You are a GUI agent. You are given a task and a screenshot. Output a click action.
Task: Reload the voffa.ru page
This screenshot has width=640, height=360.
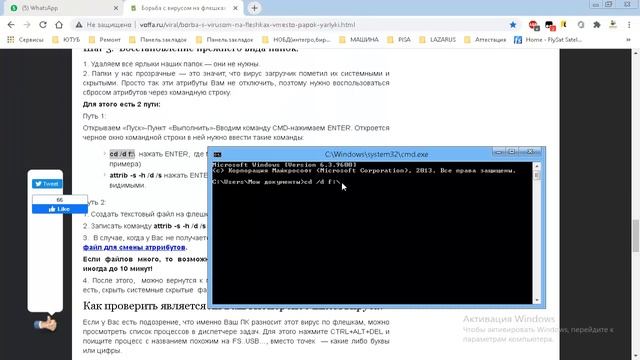43,25
